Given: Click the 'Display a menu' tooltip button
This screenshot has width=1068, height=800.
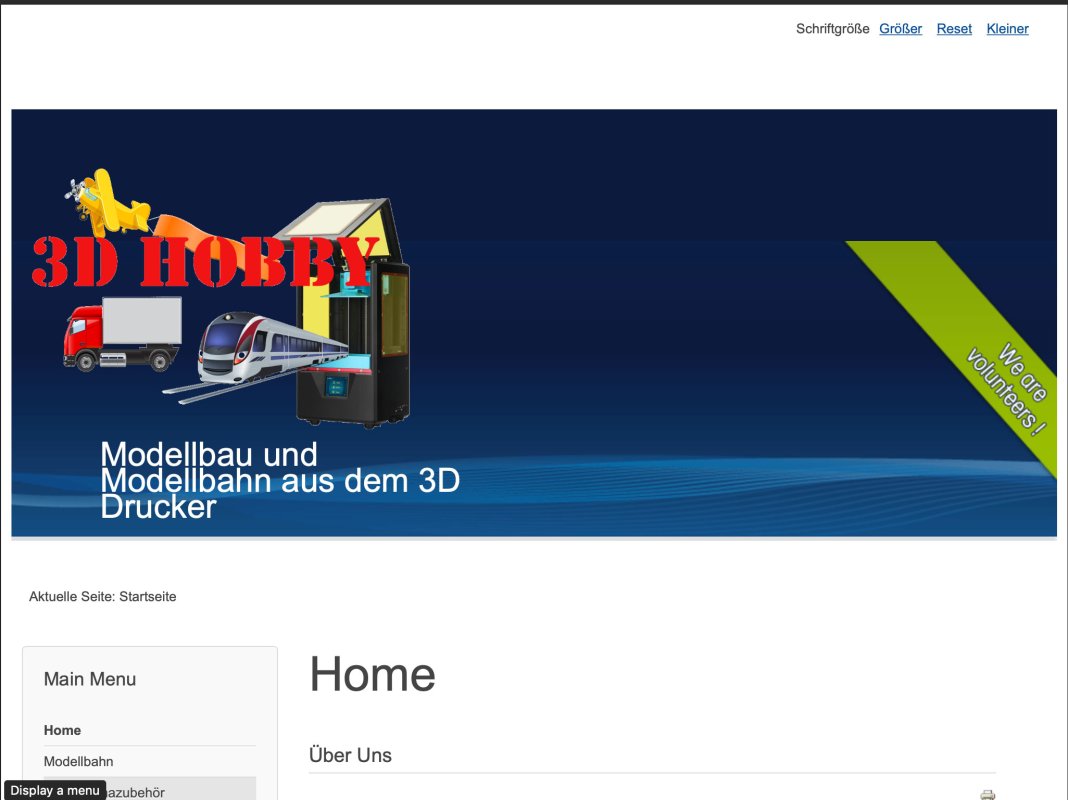Looking at the screenshot, I should [55, 790].
